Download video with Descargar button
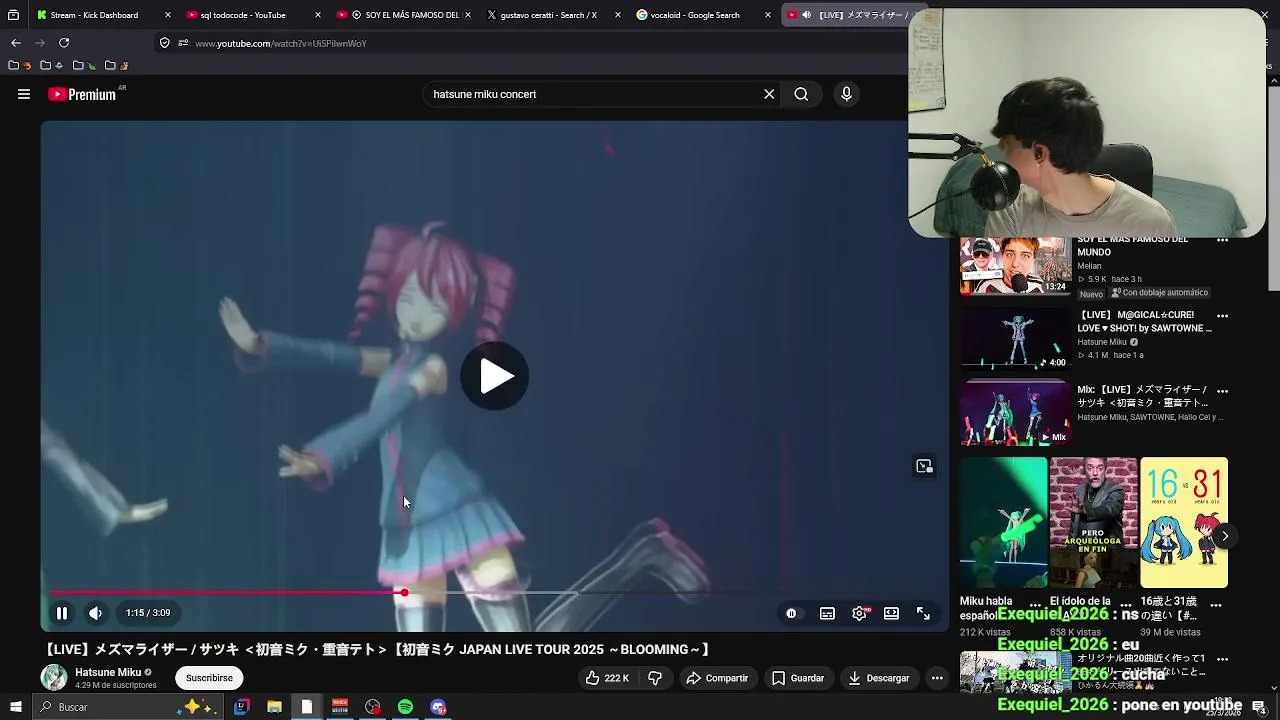Screen dimensions: 1280x720 [x=878, y=678]
